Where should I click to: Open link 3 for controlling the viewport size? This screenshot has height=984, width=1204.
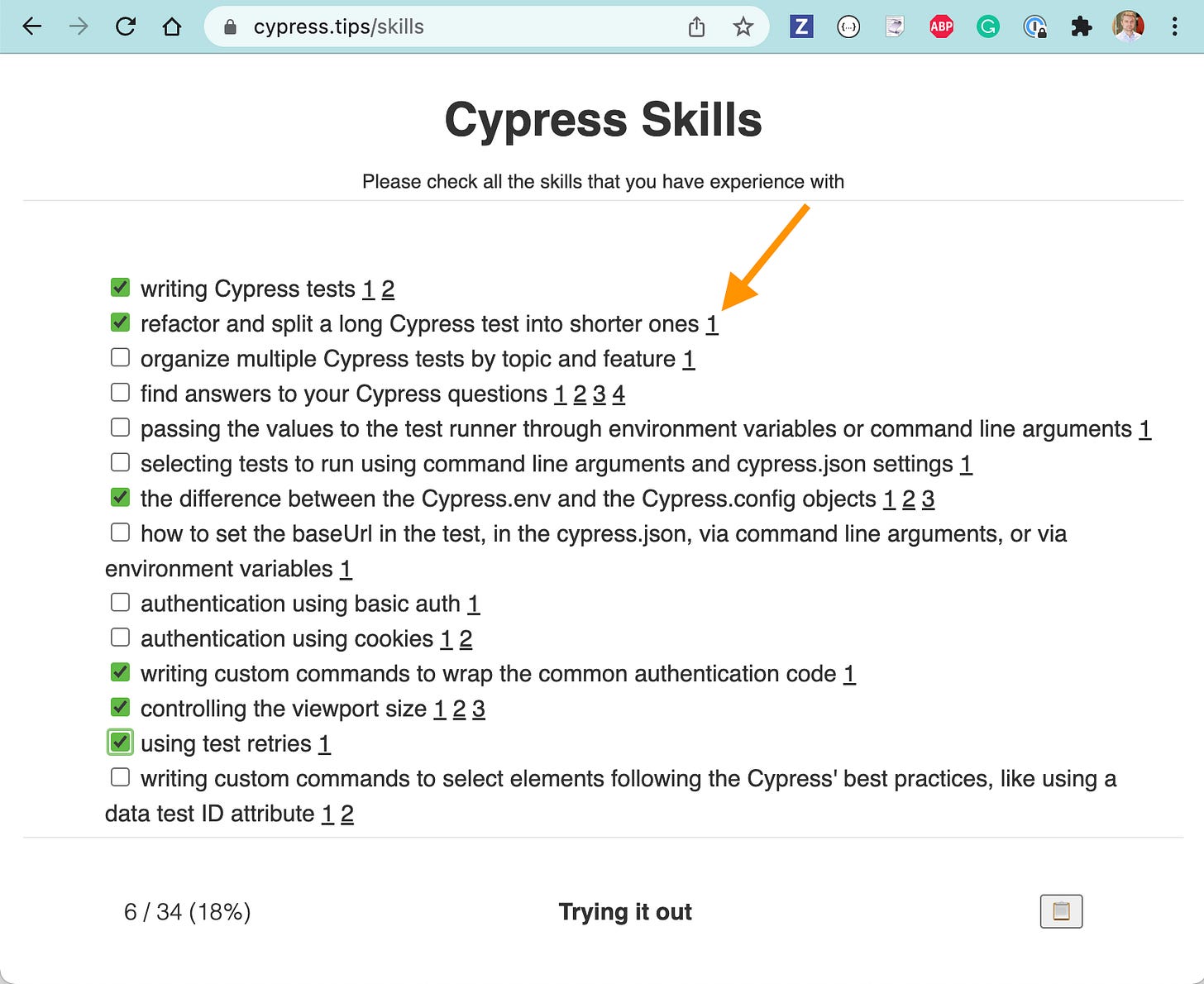click(x=479, y=709)
